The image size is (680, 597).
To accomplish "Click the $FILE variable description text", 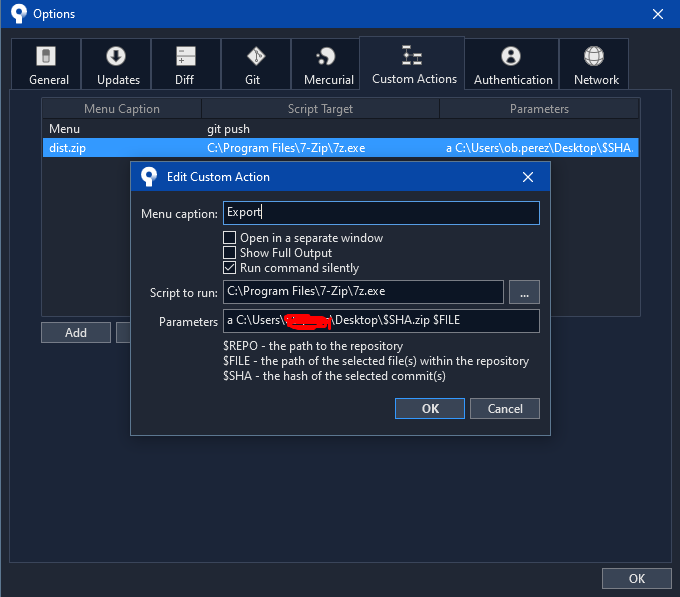I will (x=376, y=361).
